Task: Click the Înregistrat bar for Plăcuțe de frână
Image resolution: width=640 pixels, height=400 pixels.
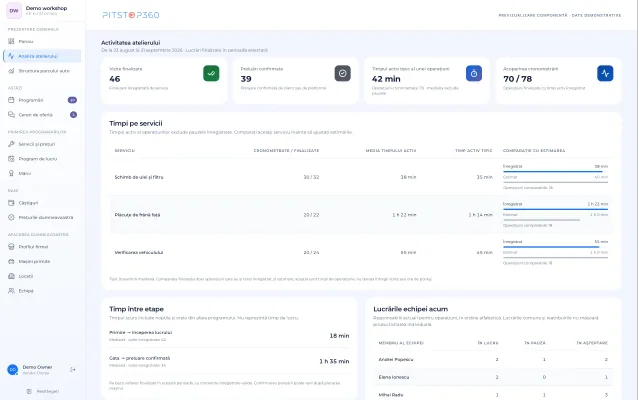Action: (x=555, y=207)
